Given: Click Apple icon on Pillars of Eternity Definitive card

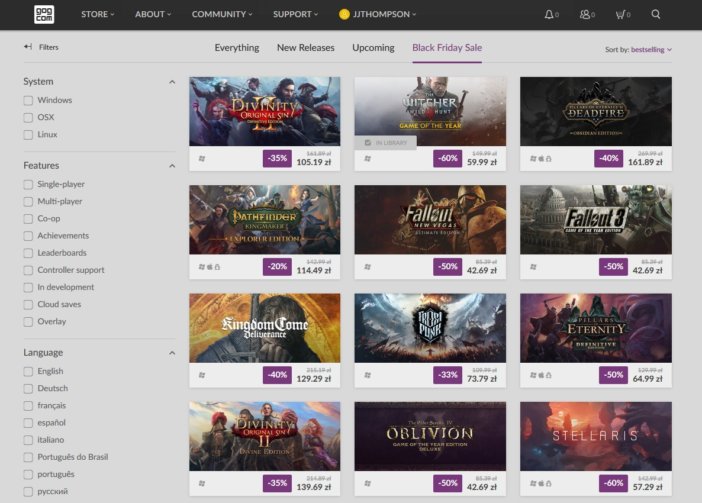Looking at the screenshot, I should coord(541,375).
